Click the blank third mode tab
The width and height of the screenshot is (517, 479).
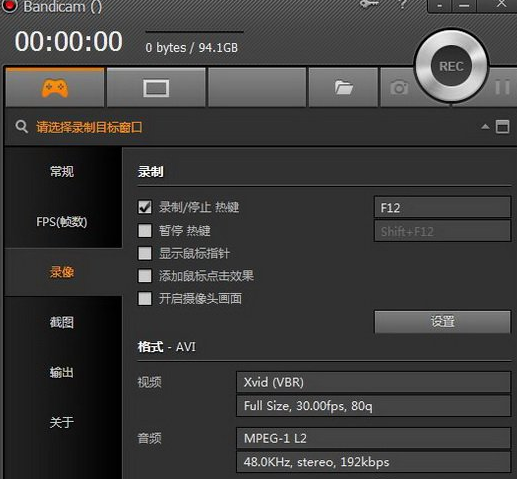[257, 88]
